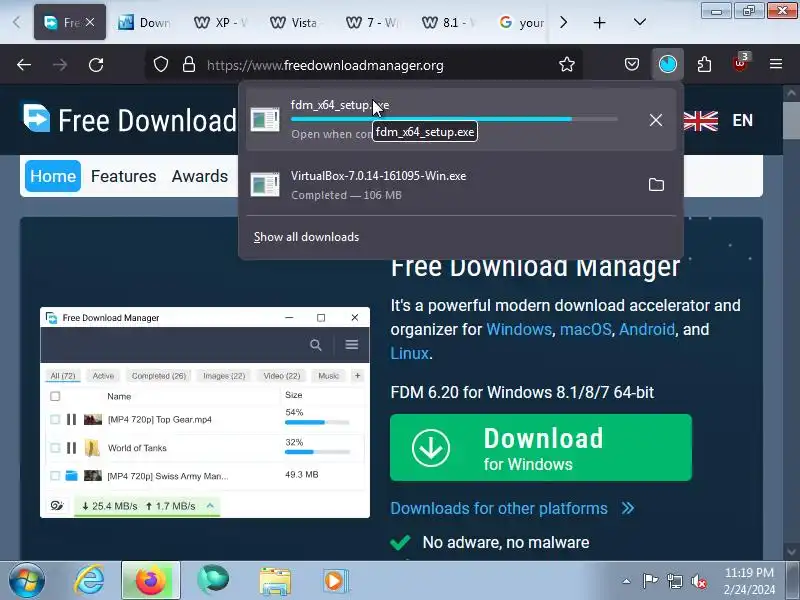Viewport: 800px width, 600px height.
Task: Click the page scrollbar down arrow
Action: [x=791, y=551]
